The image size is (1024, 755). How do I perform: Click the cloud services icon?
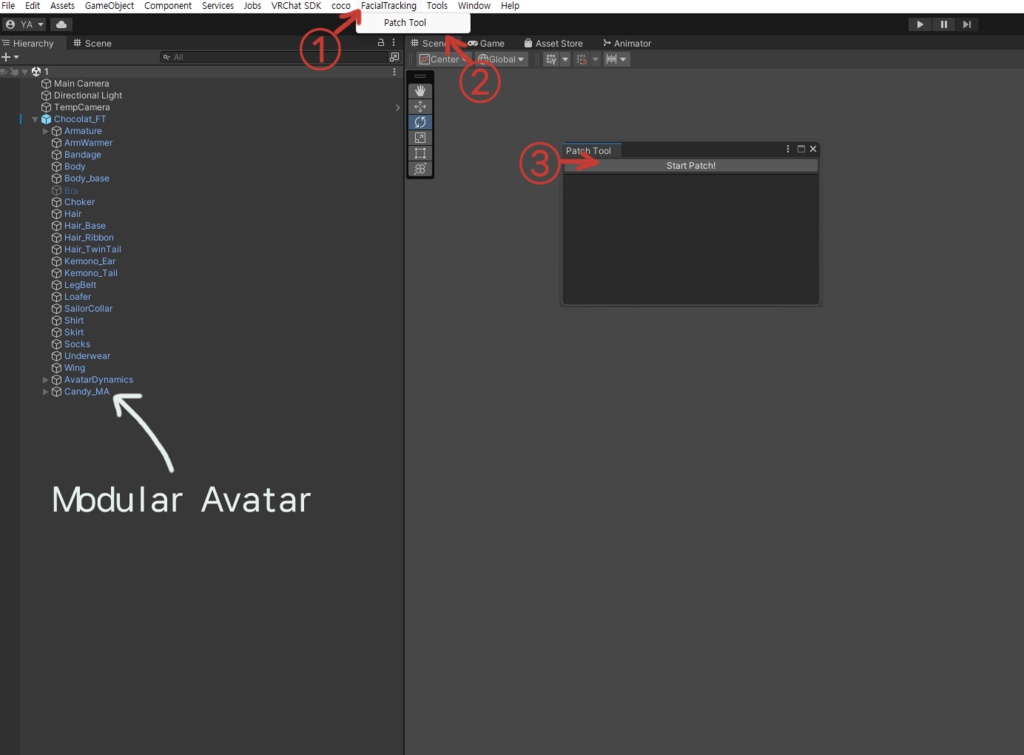click(x=61, y=24)
